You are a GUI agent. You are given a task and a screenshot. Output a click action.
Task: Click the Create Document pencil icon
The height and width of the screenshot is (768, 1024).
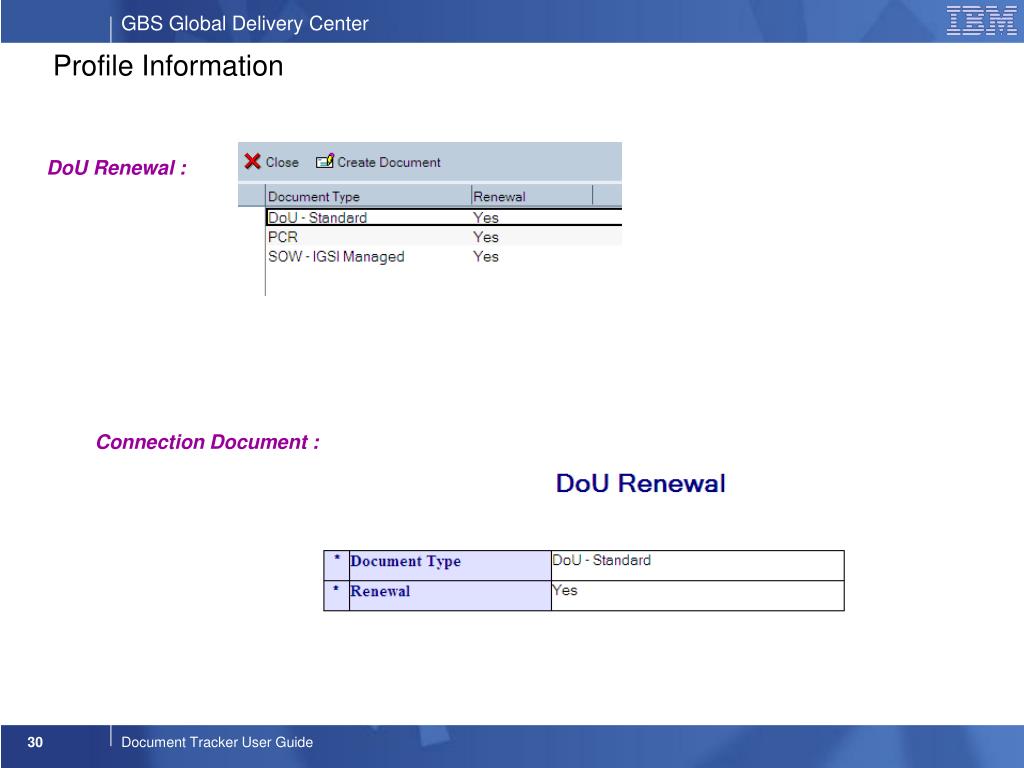[325, 161]
